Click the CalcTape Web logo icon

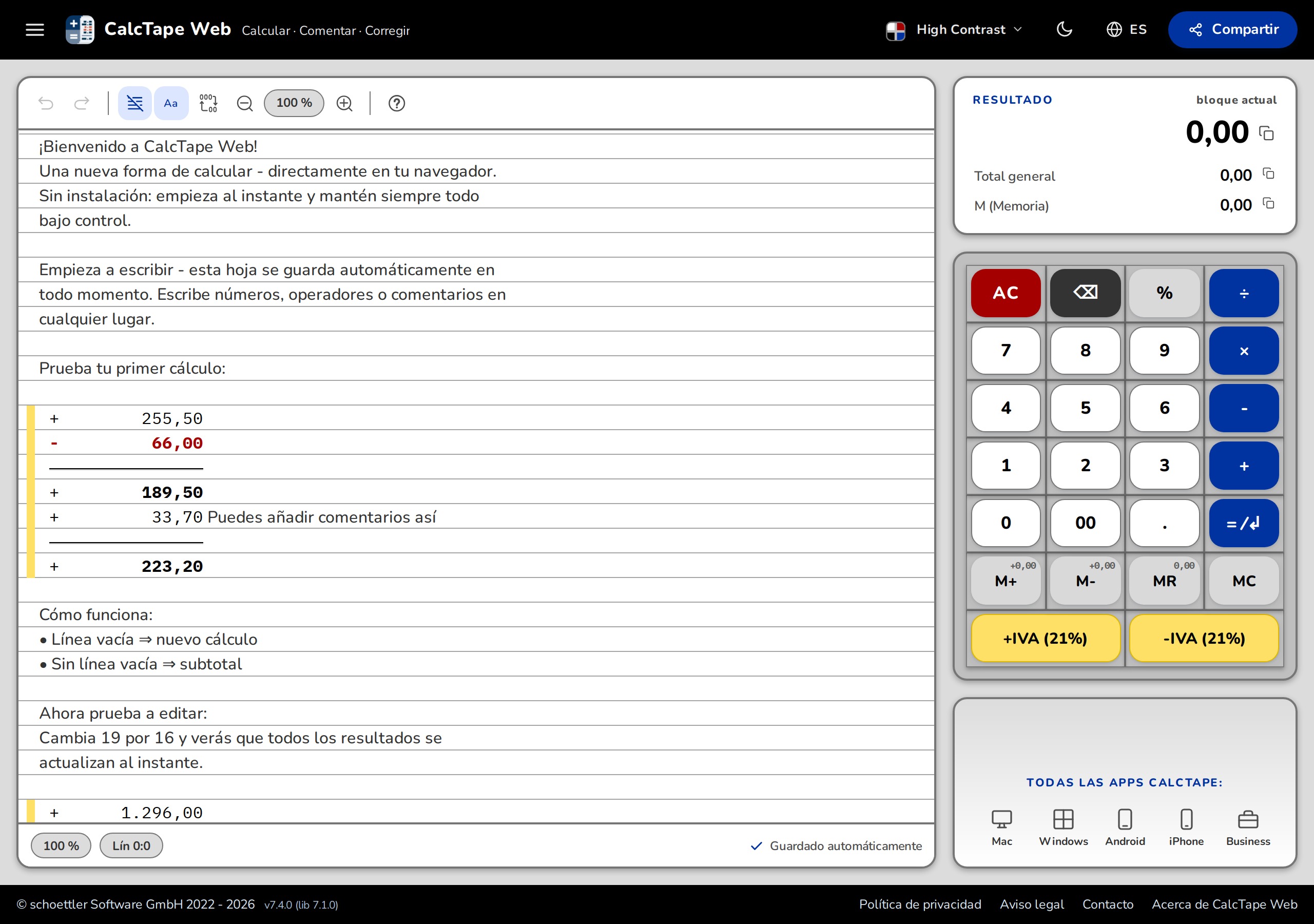(80, 30)
